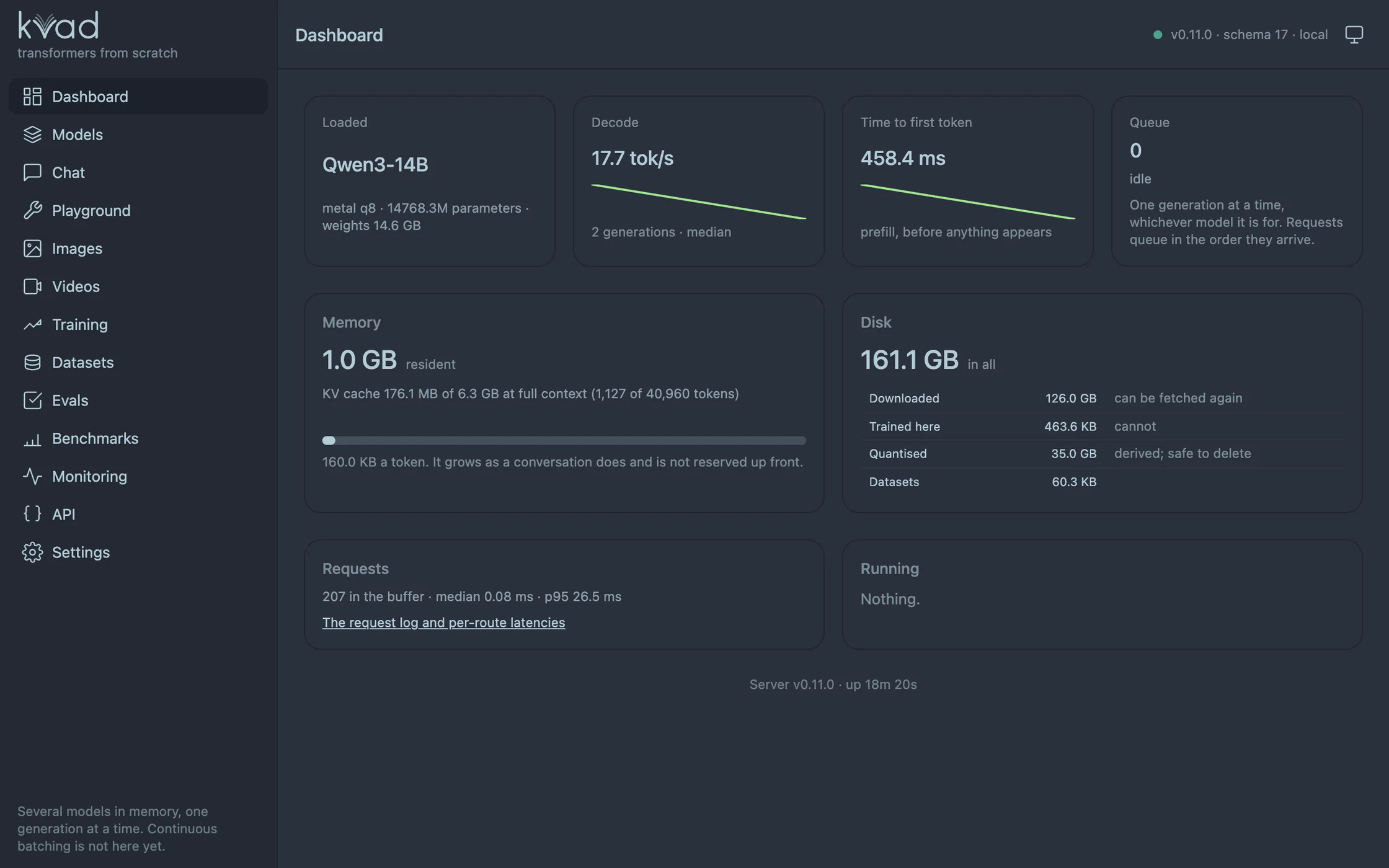Click the 458.4 ms value
The height and width of the screenshot is (868, 1389).
tap(902, 158)
